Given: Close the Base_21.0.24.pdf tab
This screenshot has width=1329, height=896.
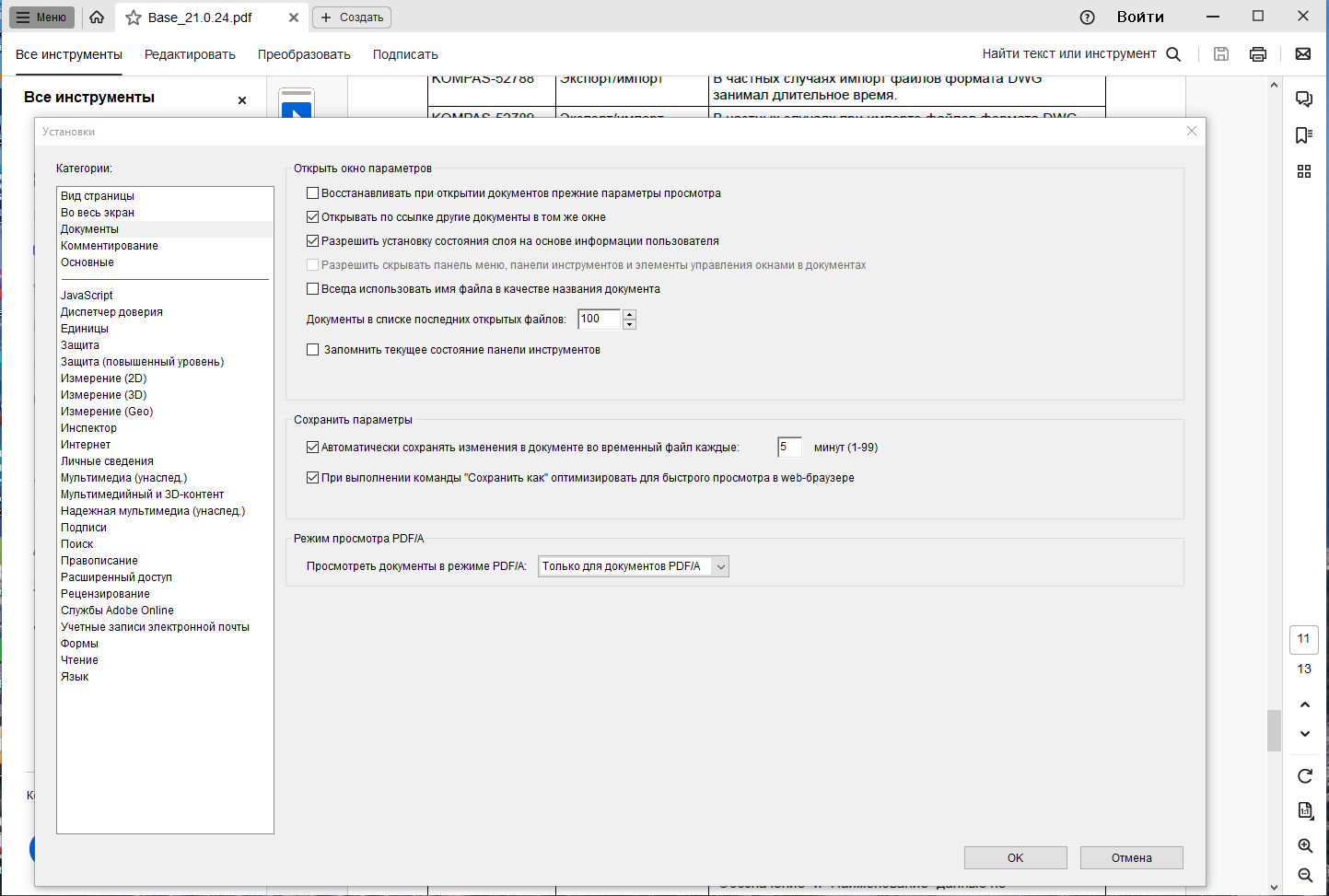Looking at the screenshot, I should 294,17.
